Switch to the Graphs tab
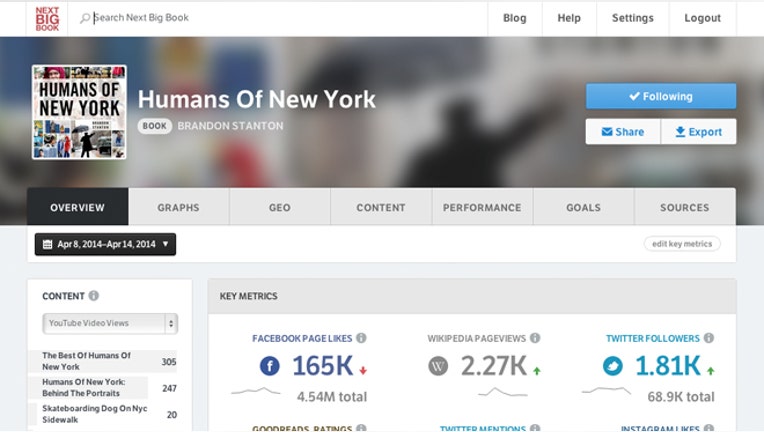Screen dimensions: 764x432 (x=178, y=207)
